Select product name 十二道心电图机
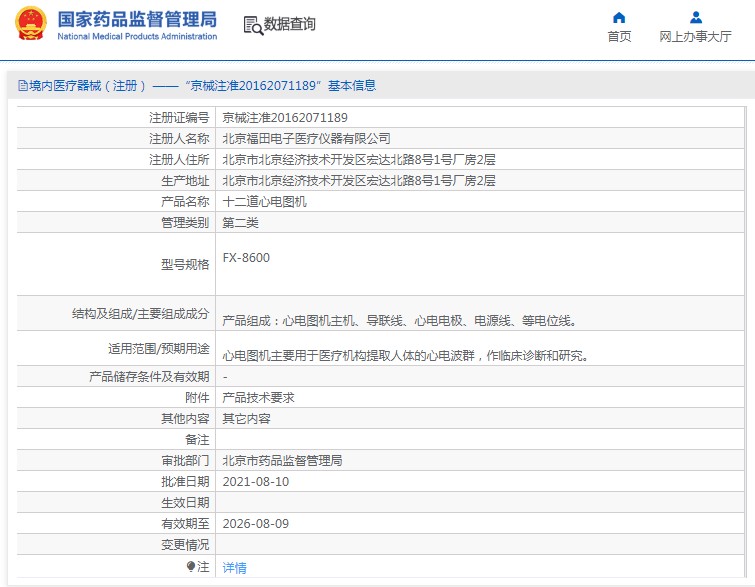Viewport: 755px width, 587px height. 264,201
